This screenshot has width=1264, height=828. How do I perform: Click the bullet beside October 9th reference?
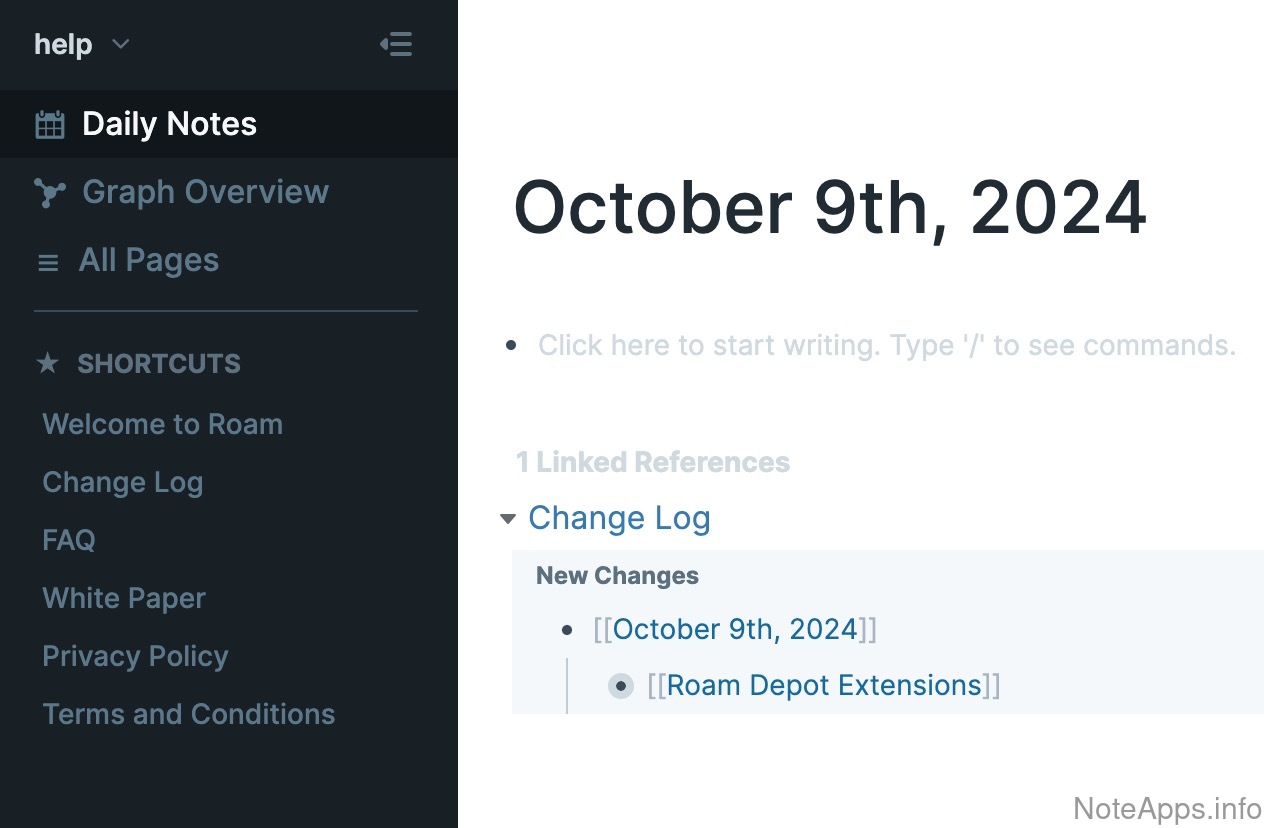pyautogui.click(x=567, y=630)
